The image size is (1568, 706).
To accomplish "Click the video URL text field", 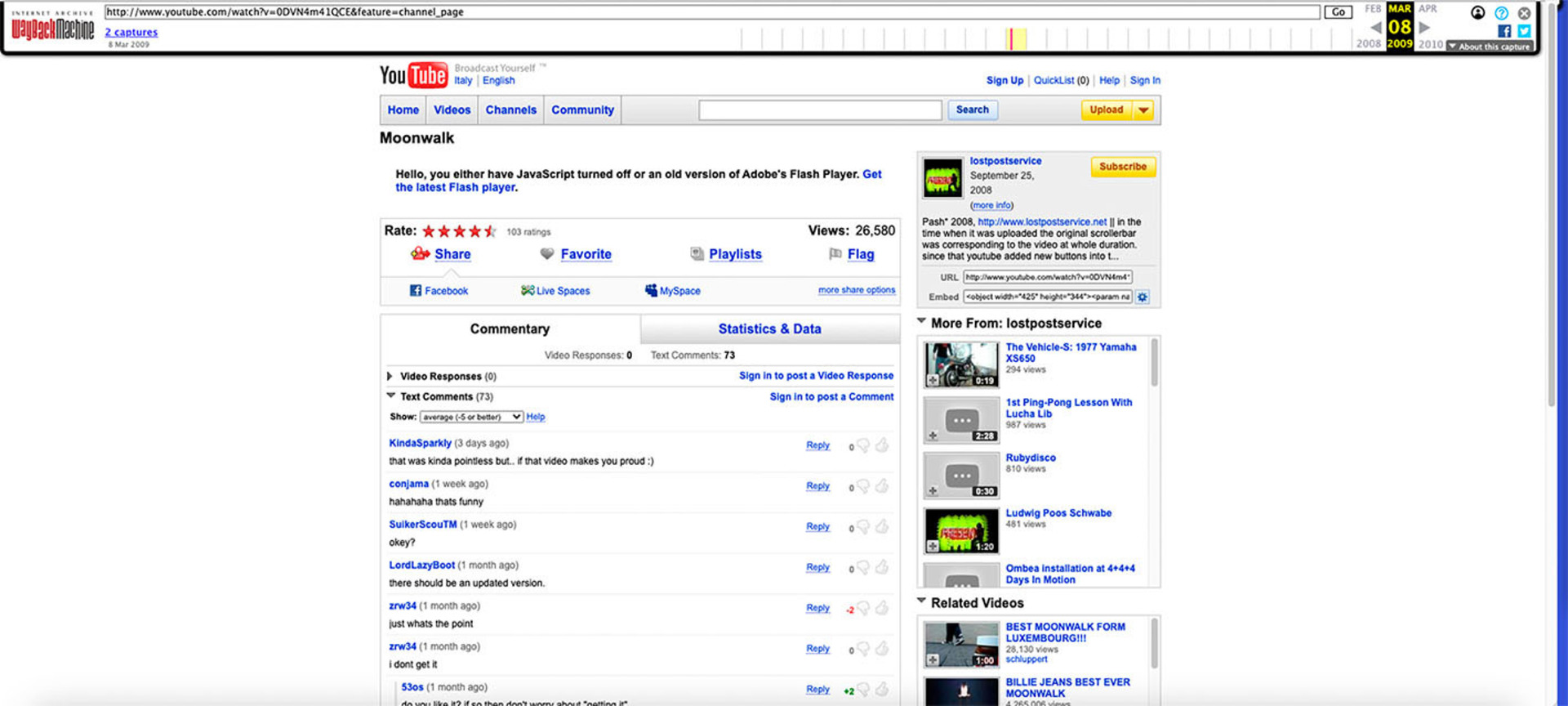I will point(1048,277).
